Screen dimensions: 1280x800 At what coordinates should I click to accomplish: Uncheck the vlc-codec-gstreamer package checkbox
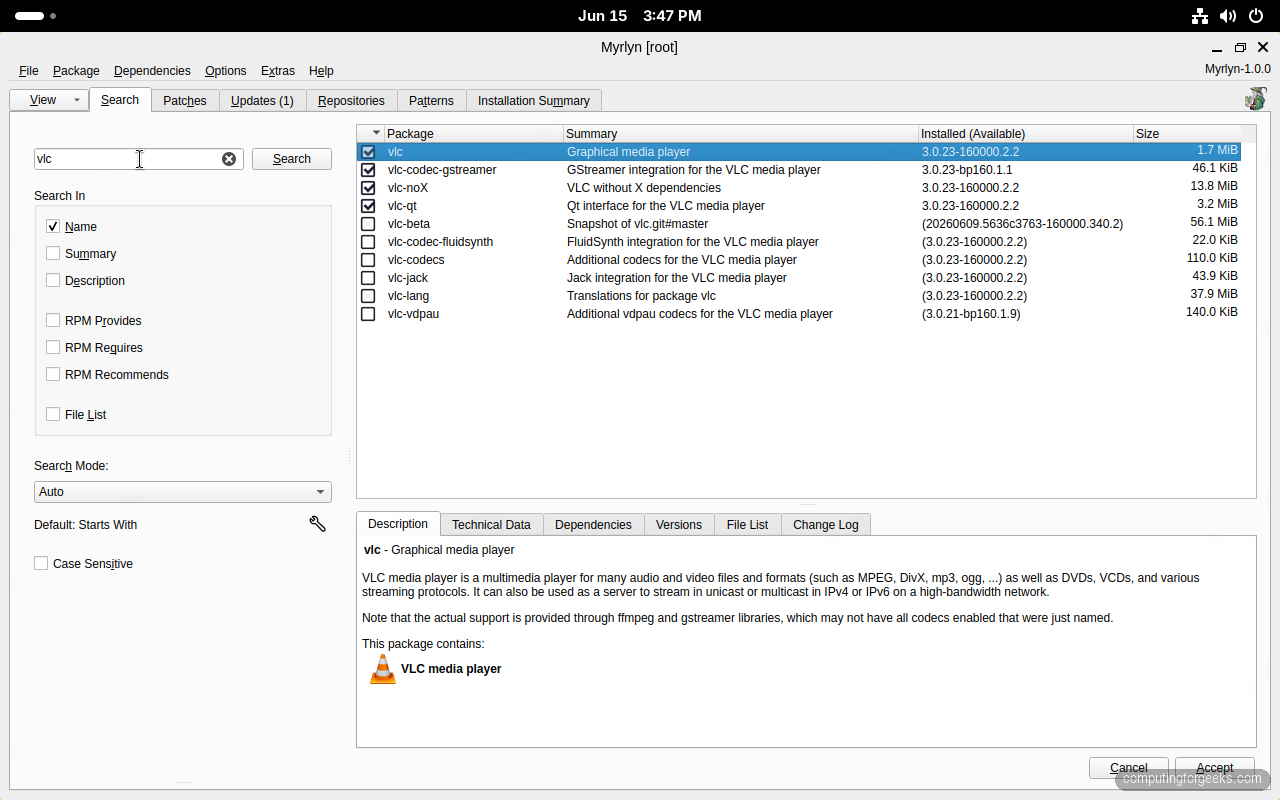368,170
